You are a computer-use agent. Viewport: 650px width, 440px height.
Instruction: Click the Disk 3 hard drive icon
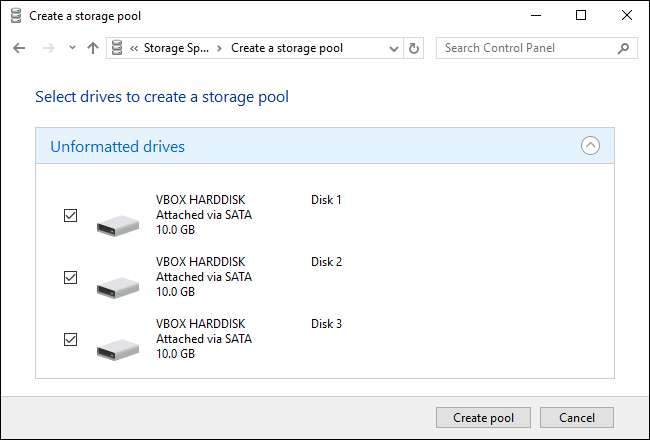click(118, 349)
